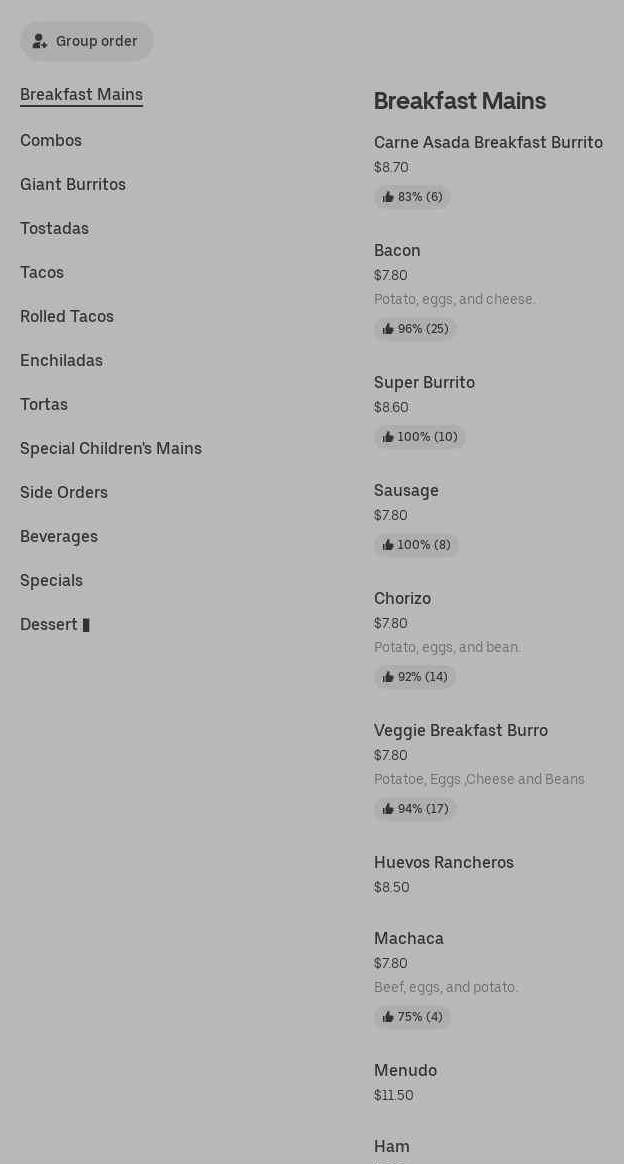Image resolution: width=624 pixels, height=1164 pixels.
Task: Jump to the Giant Burritos section
Action: [73, 185]
